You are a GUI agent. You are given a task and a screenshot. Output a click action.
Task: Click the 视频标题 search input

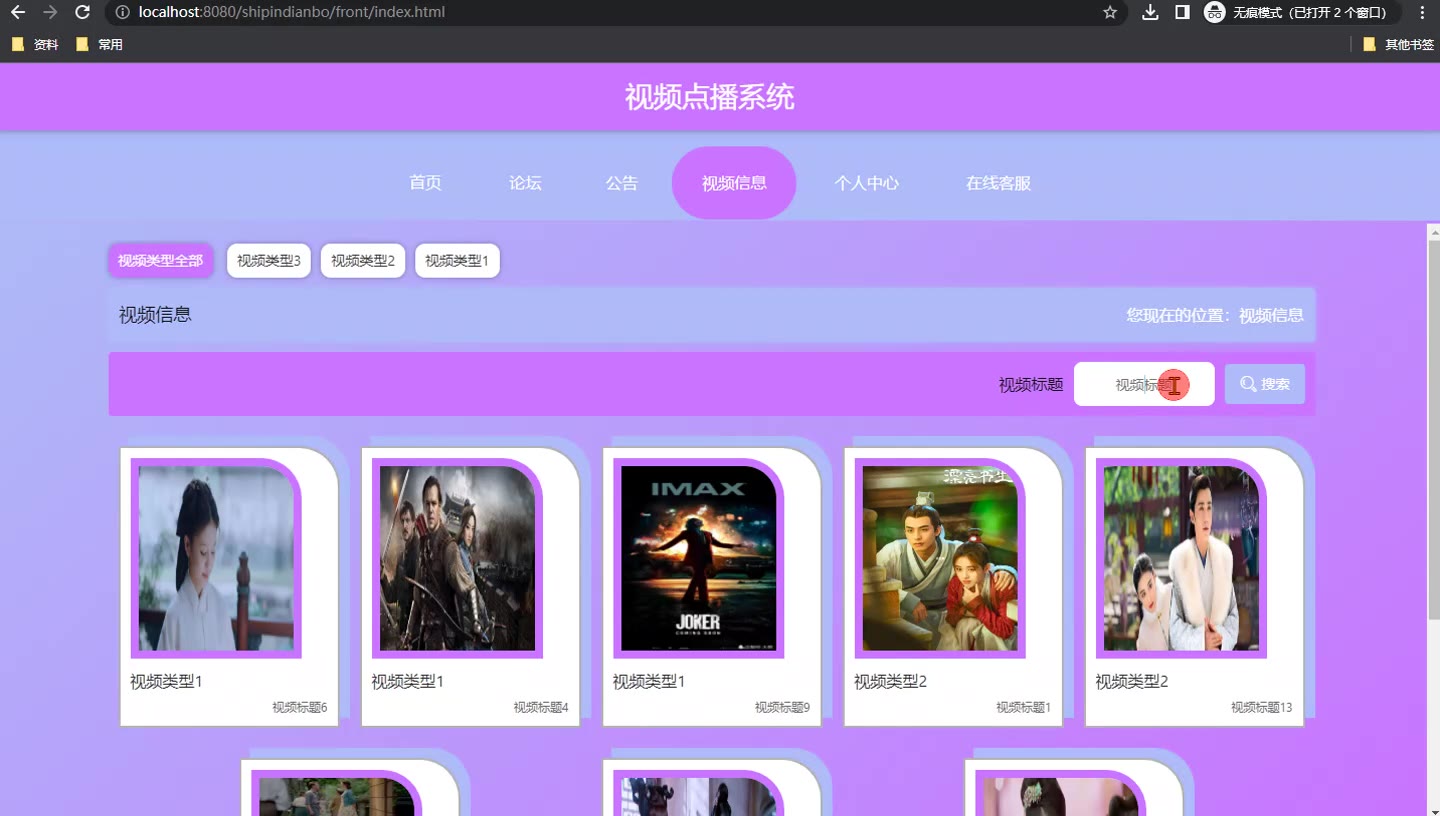(x=1144, y=384)
